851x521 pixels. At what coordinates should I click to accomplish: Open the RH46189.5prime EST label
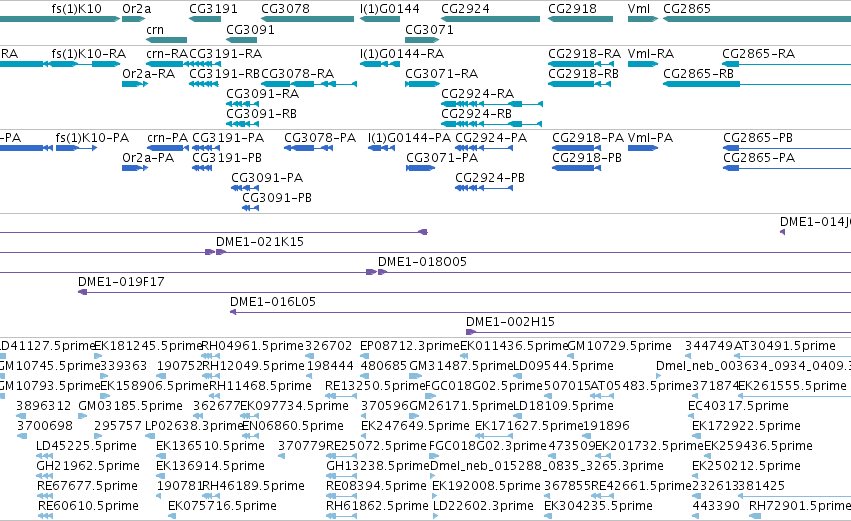253,486
